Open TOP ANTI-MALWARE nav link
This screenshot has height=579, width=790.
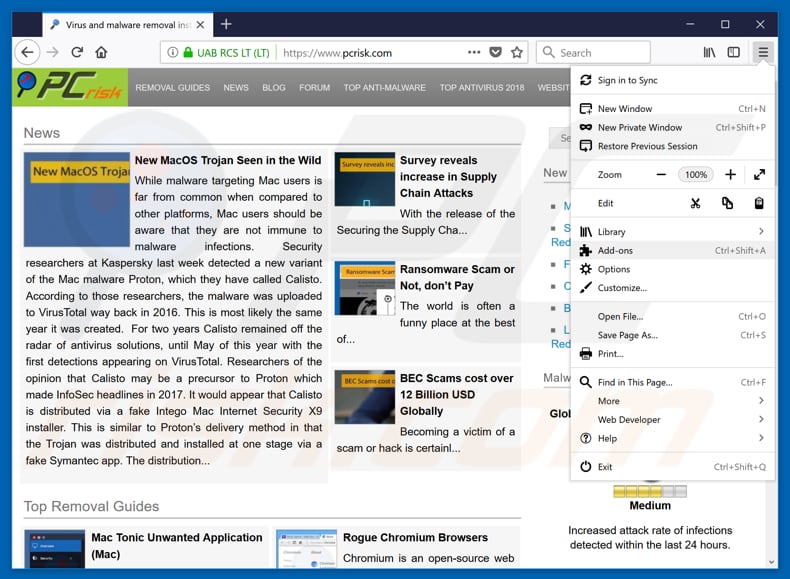click(x=384, y=88)
